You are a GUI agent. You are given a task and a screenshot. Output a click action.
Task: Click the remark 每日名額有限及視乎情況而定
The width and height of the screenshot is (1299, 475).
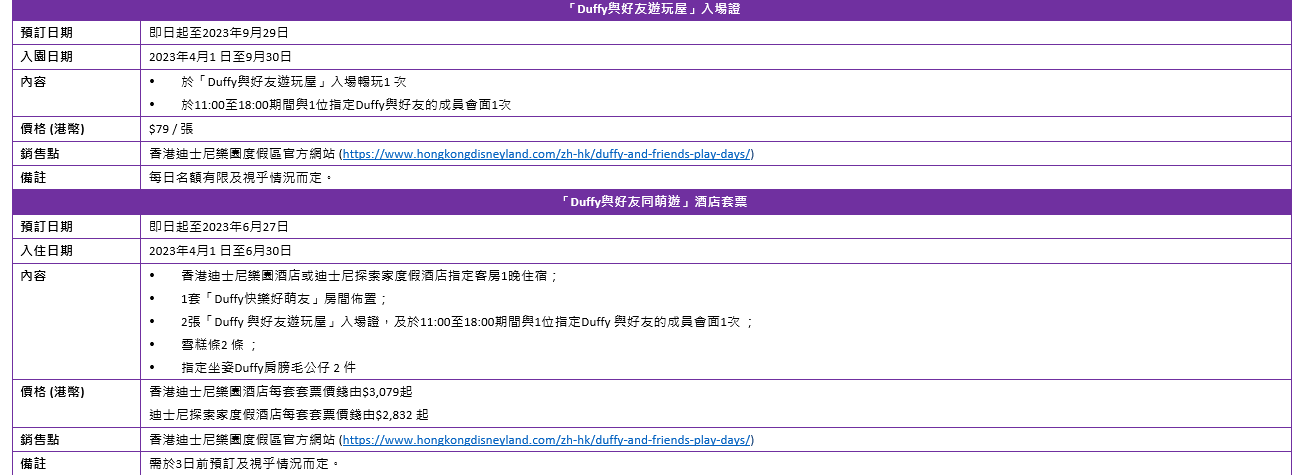[240, 178]
